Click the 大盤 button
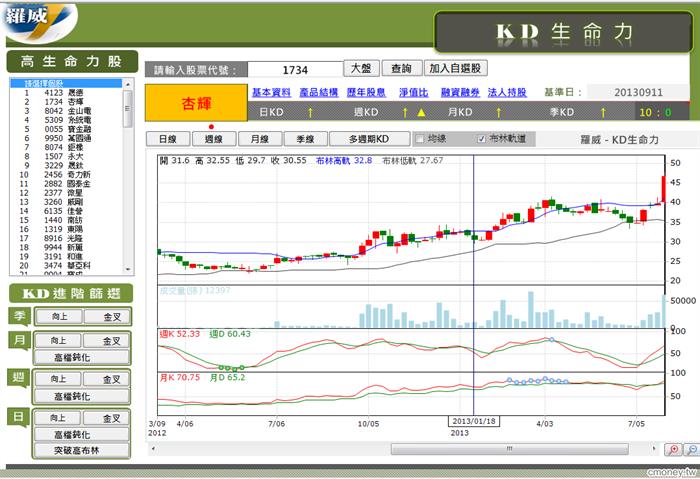 (x=361, y=68)
